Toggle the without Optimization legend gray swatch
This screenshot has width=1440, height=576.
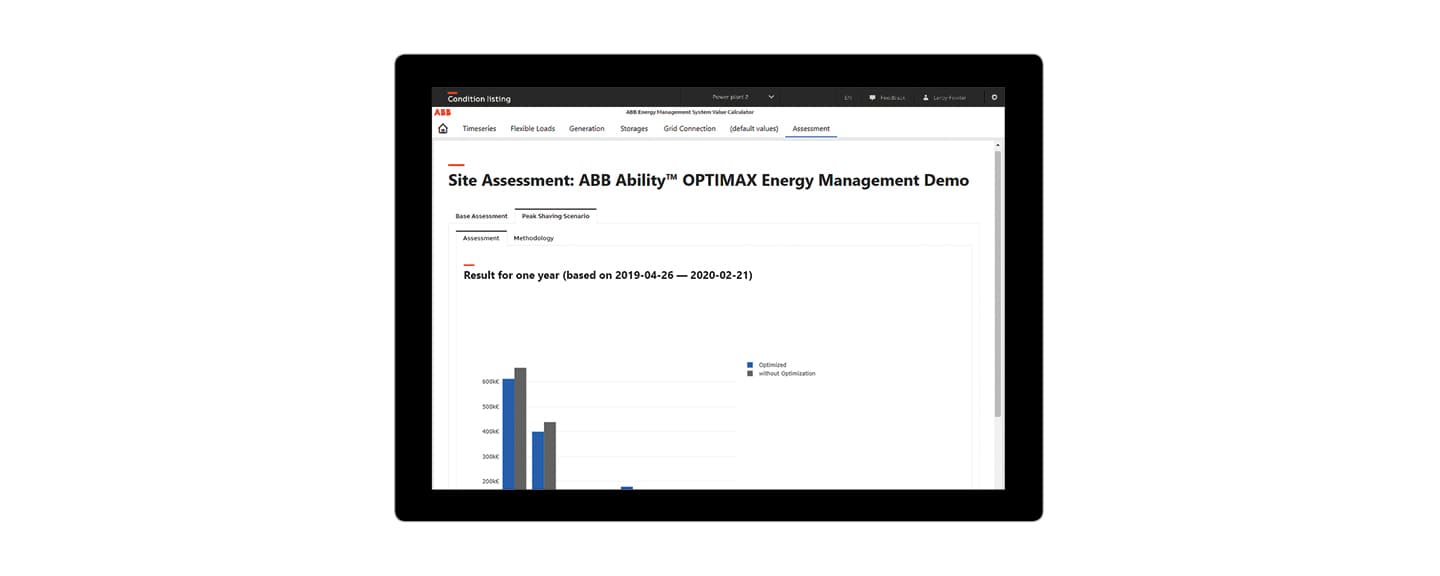coord(750,373)
